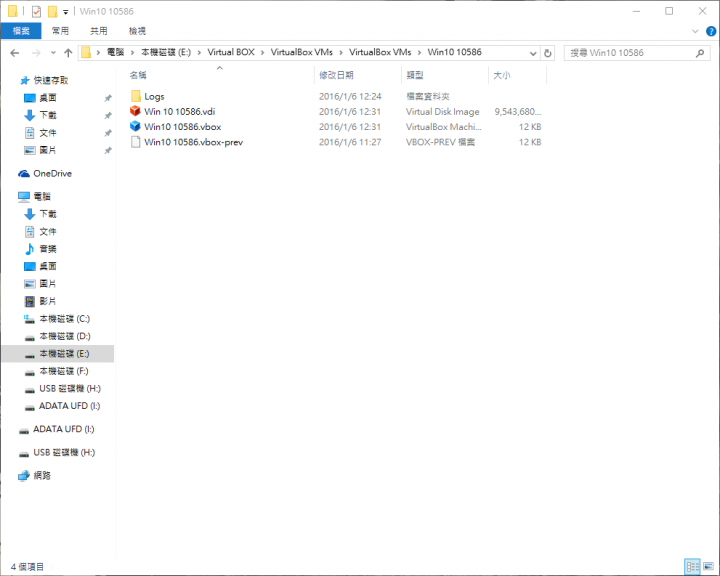Screen dimensions: 720x576
Task: Sort by the 大小 column header
Action: pos(501,75)
